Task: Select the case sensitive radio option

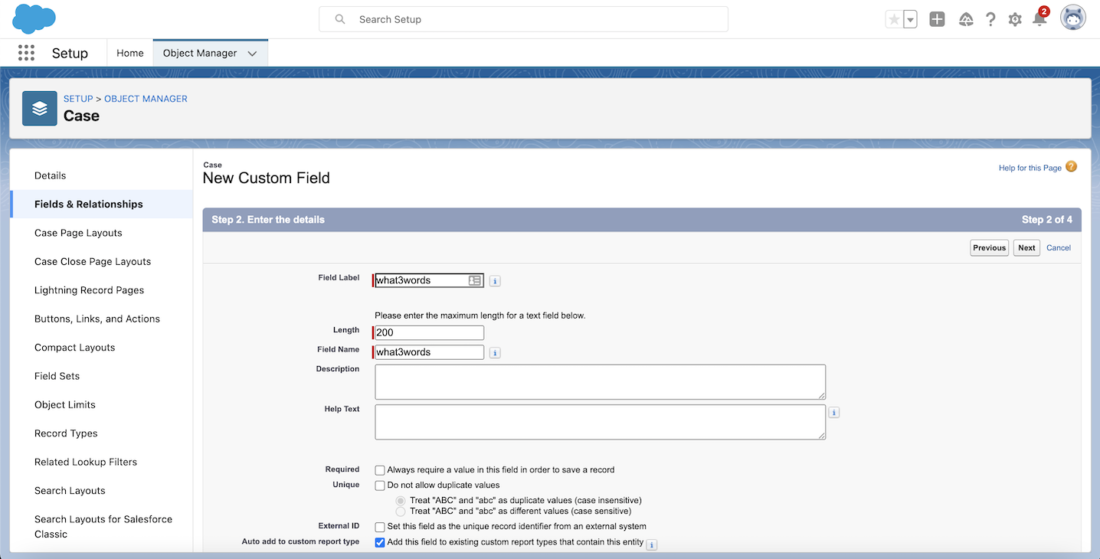Action: coord(400,511)
